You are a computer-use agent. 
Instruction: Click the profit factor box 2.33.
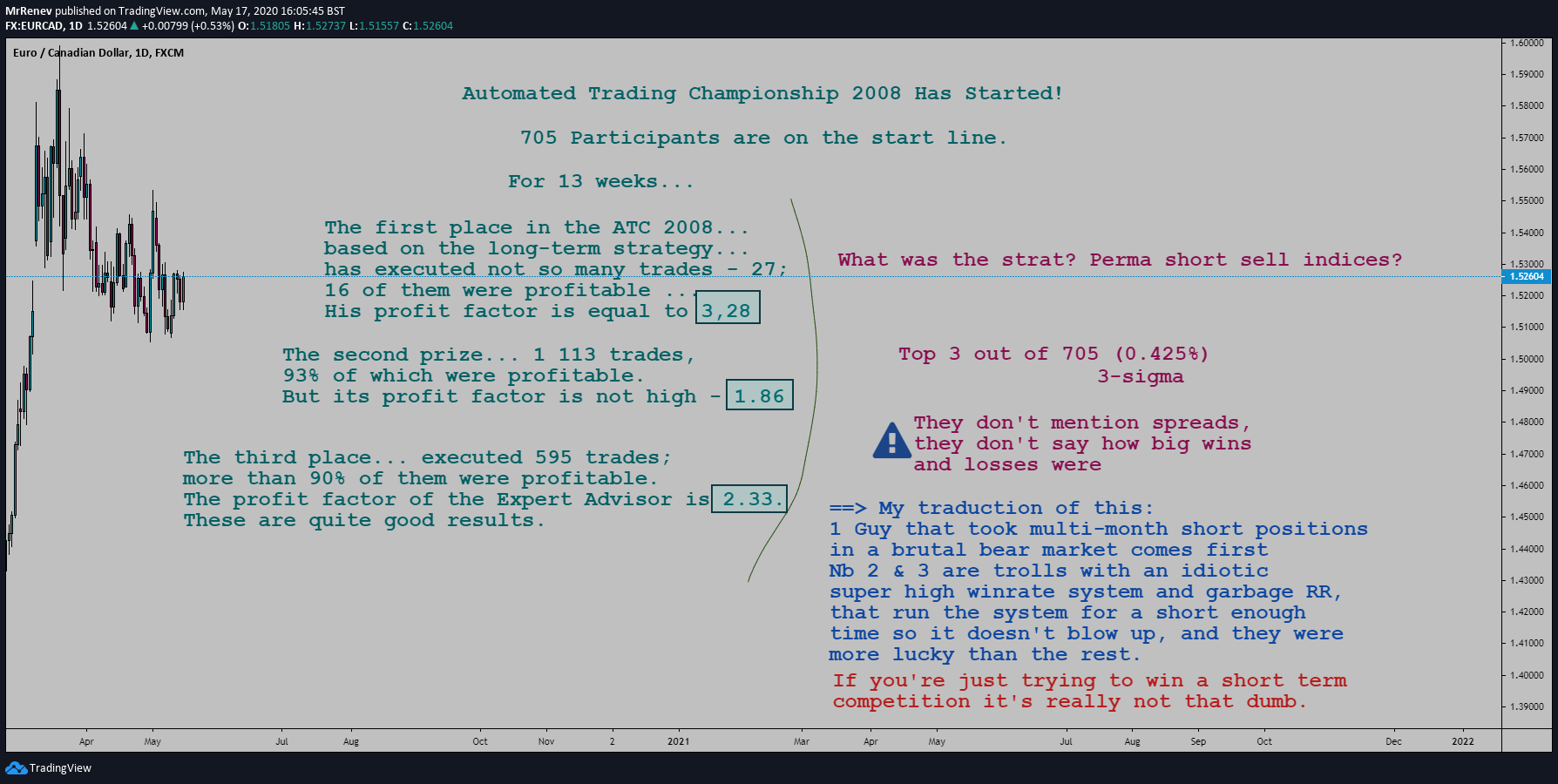[749, 498]
